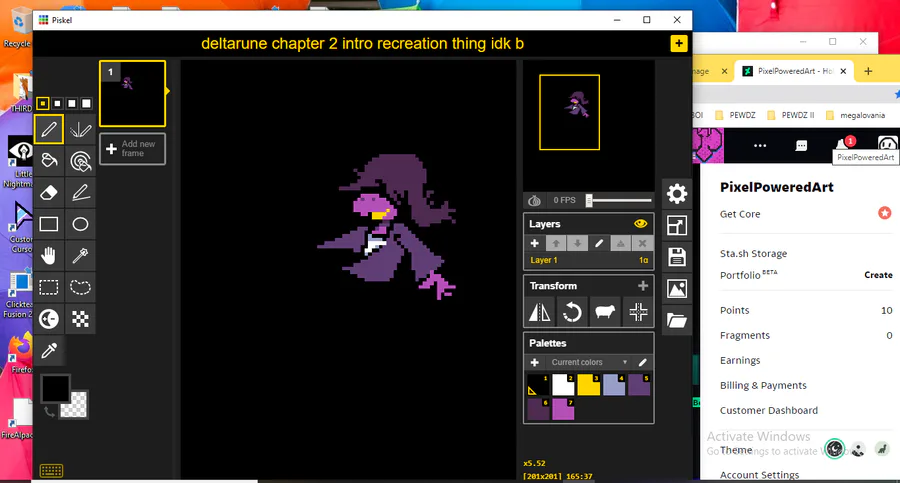Open the Save floppy disk panel

677,257
